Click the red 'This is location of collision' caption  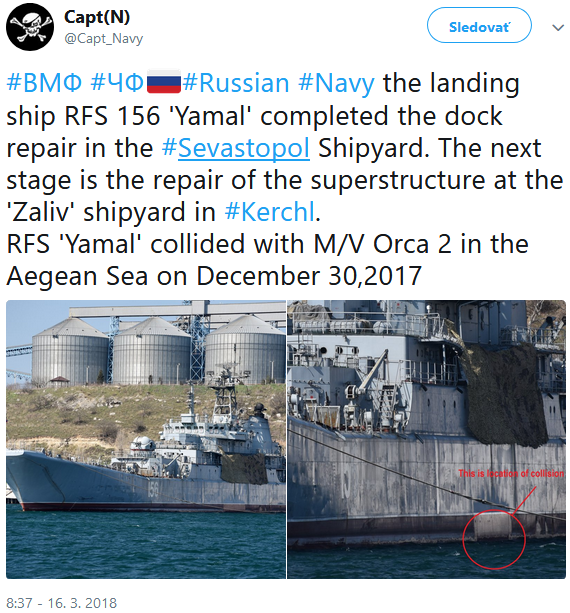pyautogui.click(x=511, y=473)
